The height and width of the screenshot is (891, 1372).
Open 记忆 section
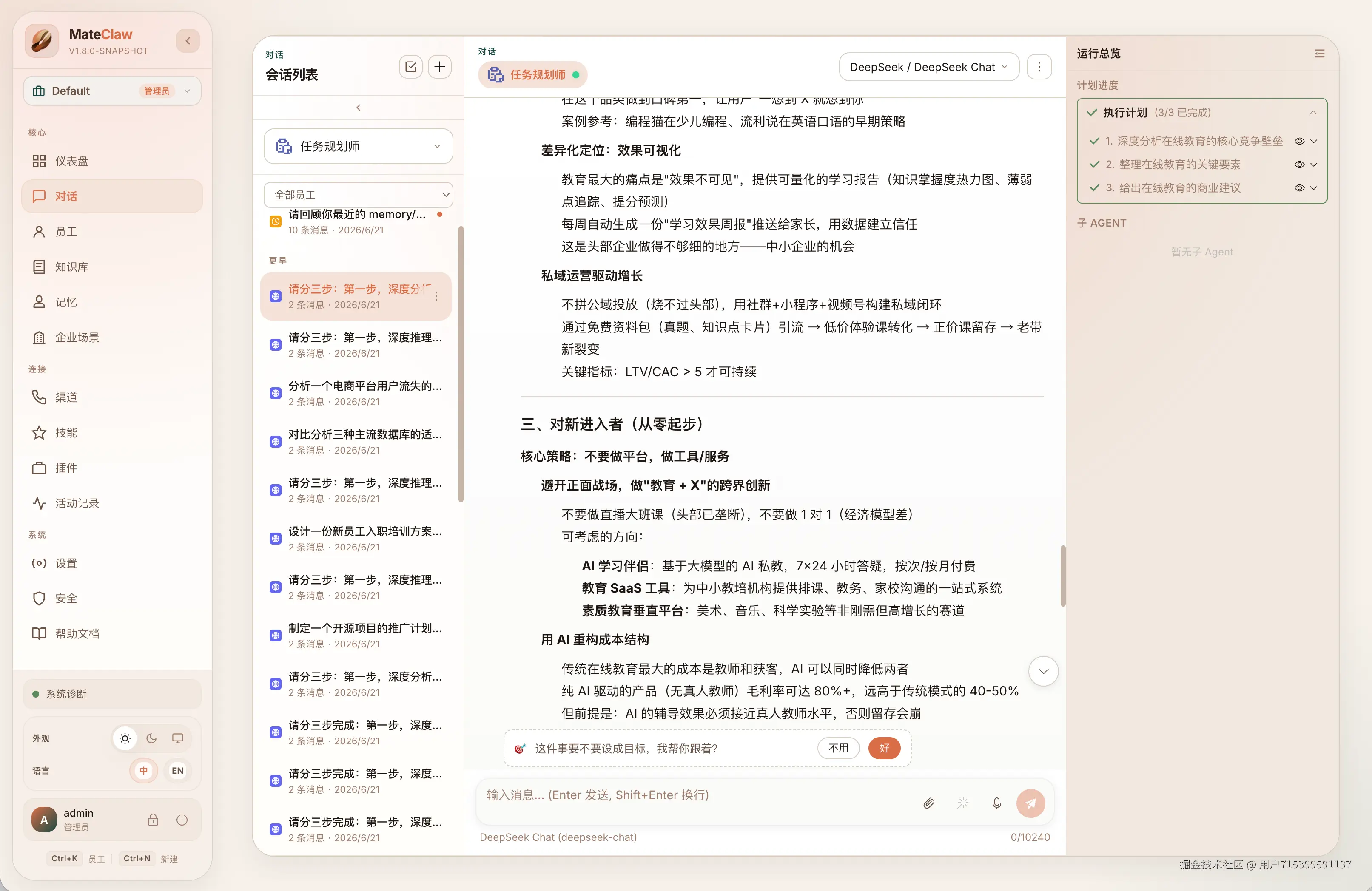point(112,302)
